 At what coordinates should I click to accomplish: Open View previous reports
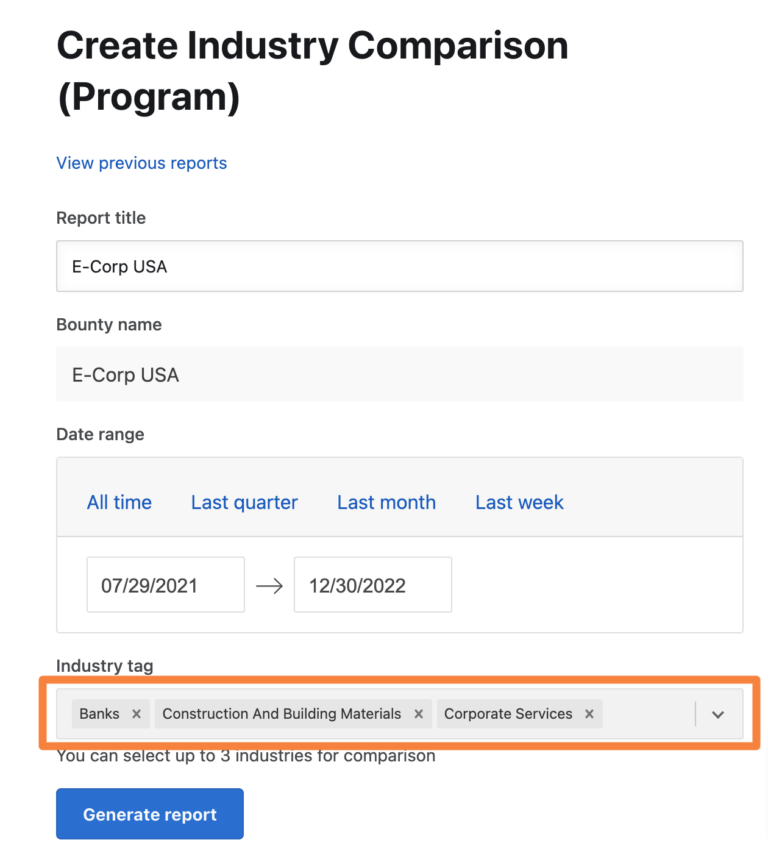point(141,162)
